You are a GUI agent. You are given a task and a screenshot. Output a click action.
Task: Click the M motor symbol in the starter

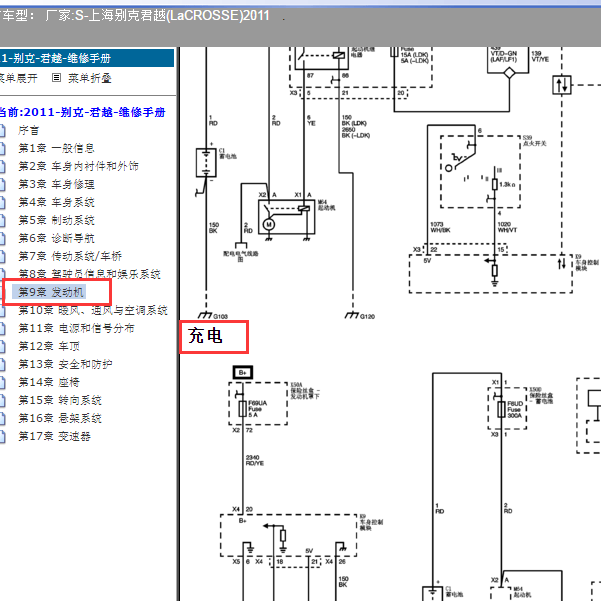pyautogui.click(x=269, y=225)
